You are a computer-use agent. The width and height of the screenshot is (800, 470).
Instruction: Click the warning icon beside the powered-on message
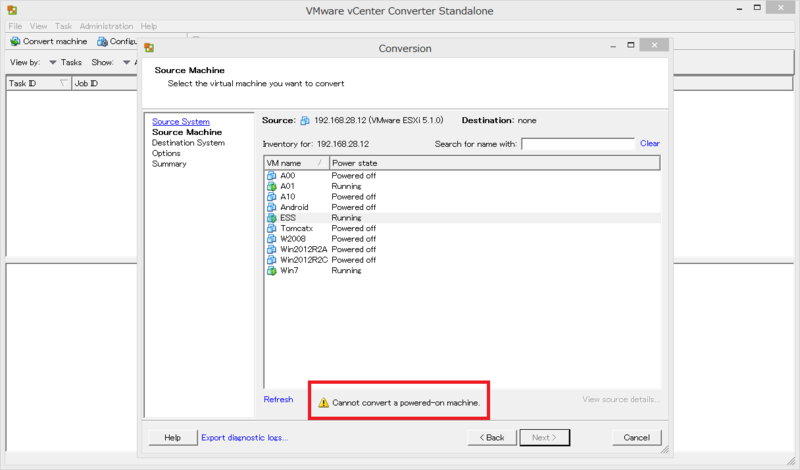323,403
